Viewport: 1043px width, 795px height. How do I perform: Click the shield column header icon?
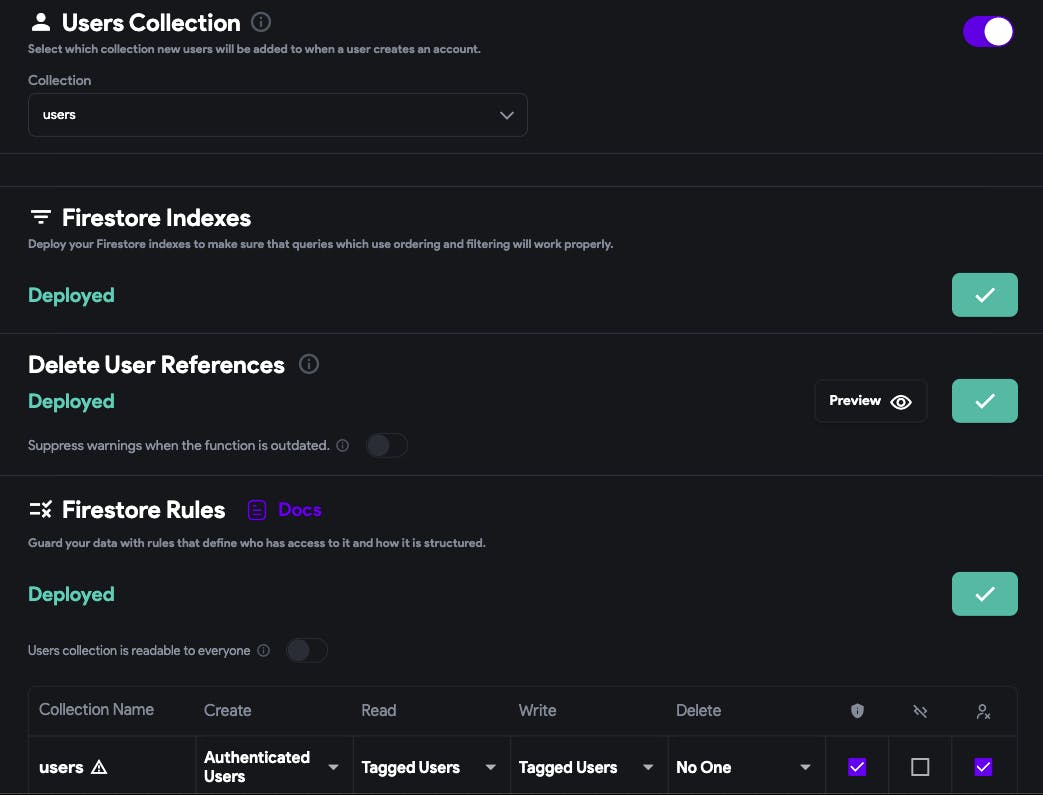(857, 711)
